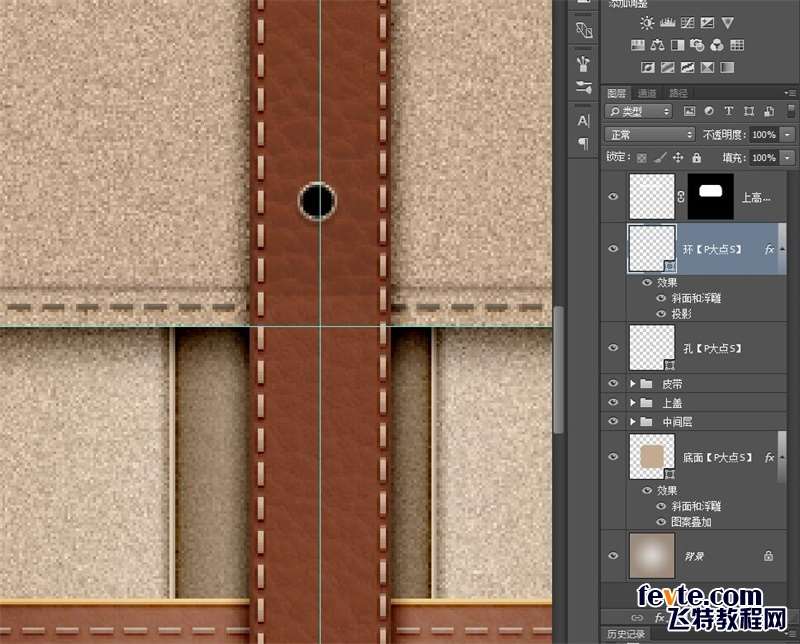Switch to the 路径 tab
This screenshot has height=644, width=800.
(x=678, y=93)
